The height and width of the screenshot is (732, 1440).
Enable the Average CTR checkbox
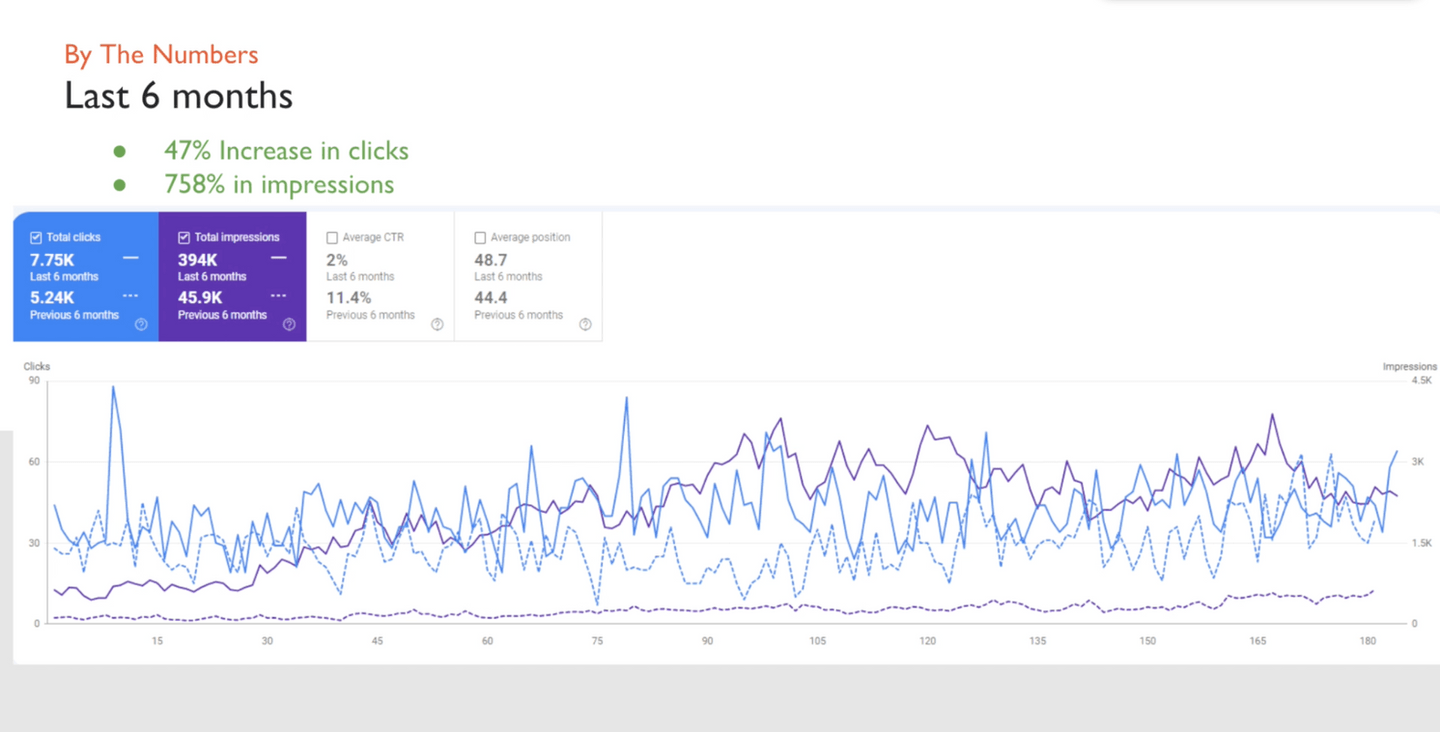point(332,238)
